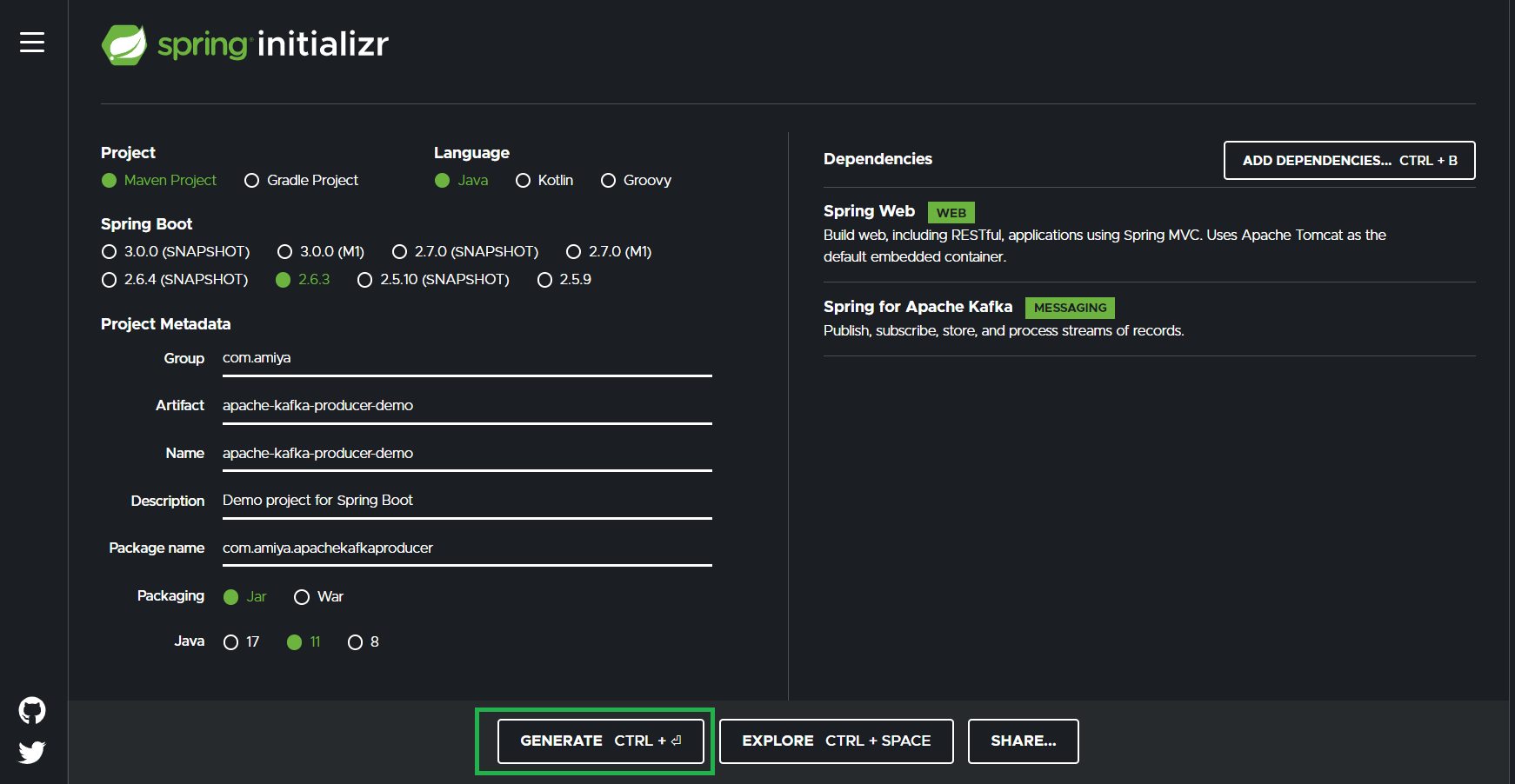
Task: Click the MESSAGING tag badge
Action: tap(1070, 308)
